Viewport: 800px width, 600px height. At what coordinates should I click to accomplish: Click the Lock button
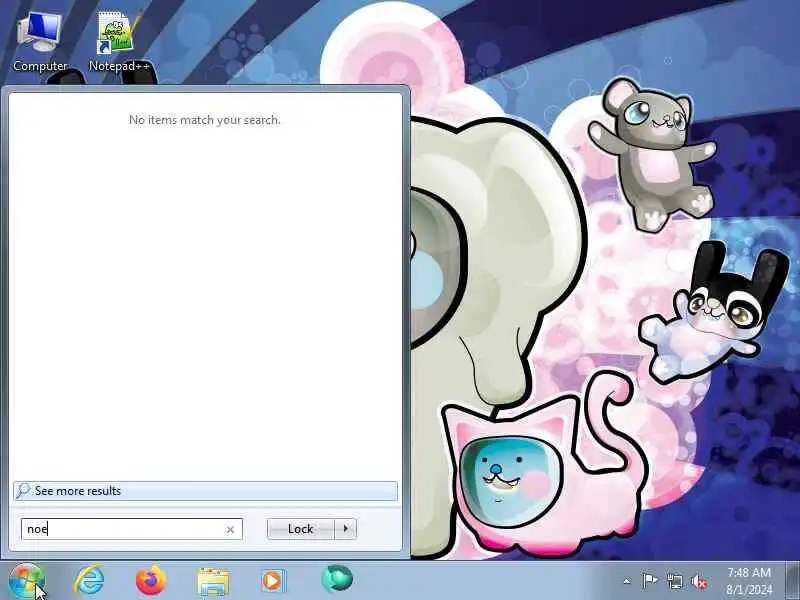(301, 529)
